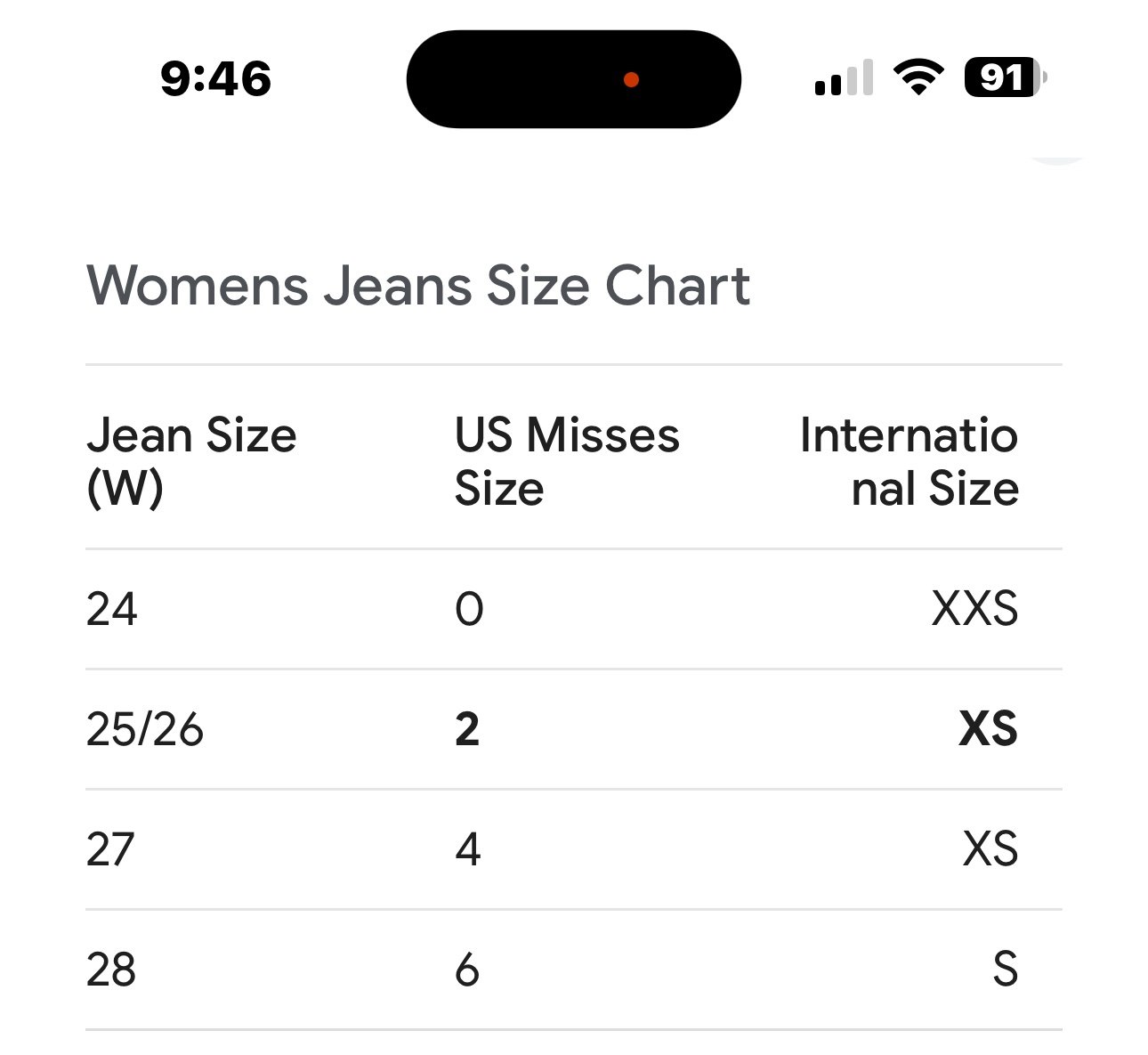
Task: Select jean size 24 cell
Action: tap(112, 610)
